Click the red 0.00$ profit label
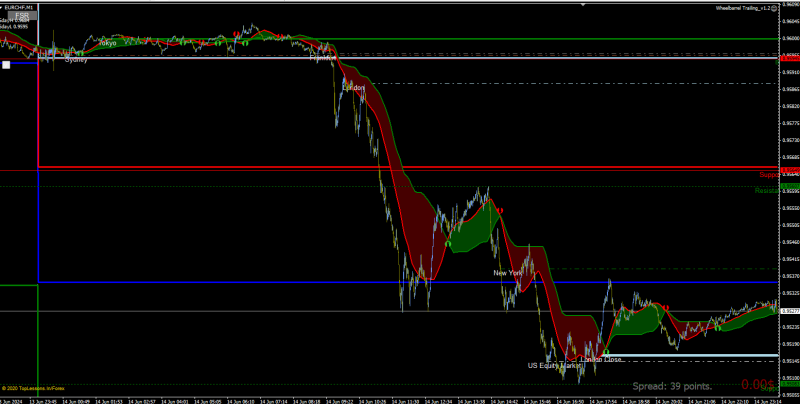This screenshot has height=404, width=800. point(757,384)
